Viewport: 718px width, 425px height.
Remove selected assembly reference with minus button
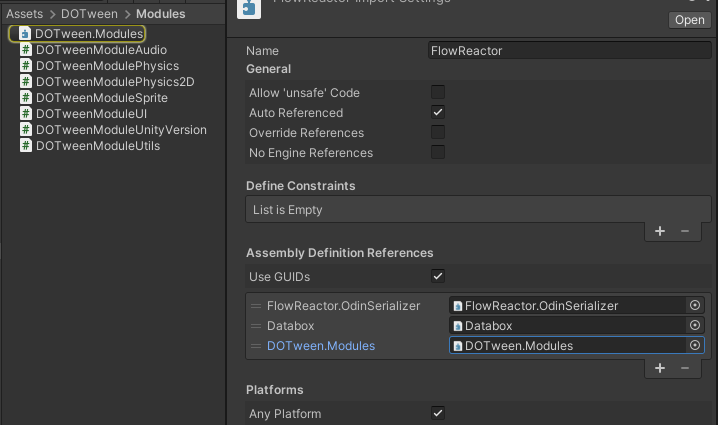click(685, 368)
